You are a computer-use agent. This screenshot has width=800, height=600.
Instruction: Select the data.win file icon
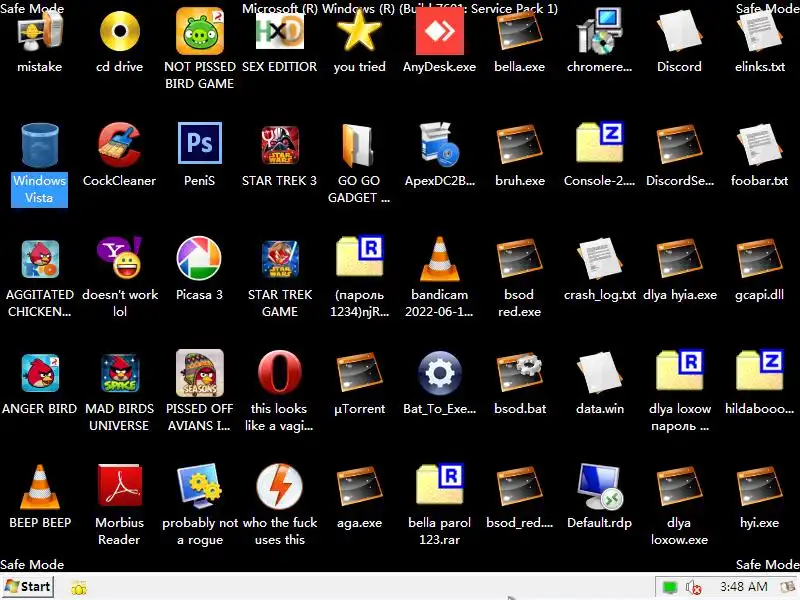click(x=599, y=373)
